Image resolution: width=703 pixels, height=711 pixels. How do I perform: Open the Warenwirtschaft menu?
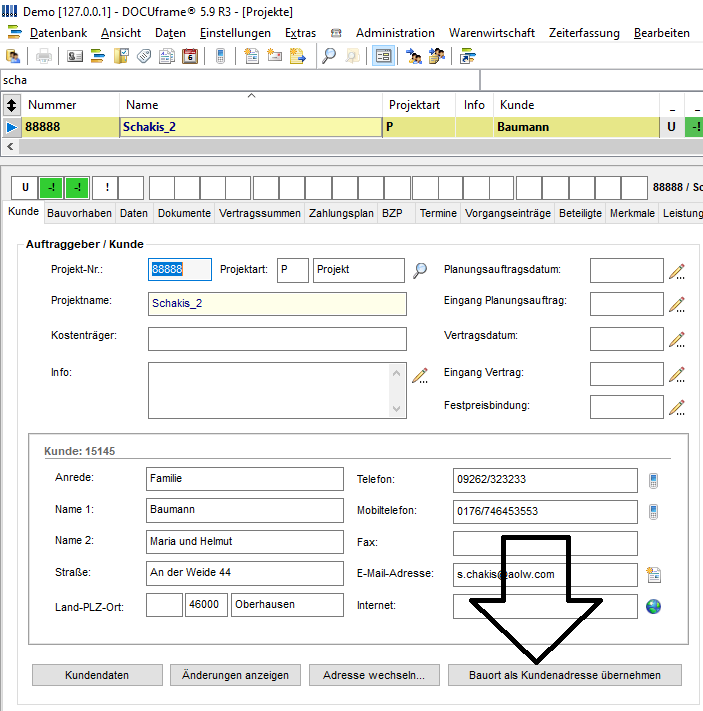pos(492,33)
